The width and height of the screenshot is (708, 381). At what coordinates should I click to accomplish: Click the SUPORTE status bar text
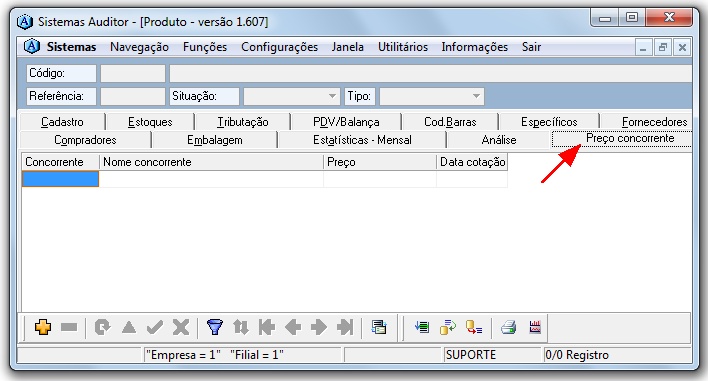click(470, 355)
